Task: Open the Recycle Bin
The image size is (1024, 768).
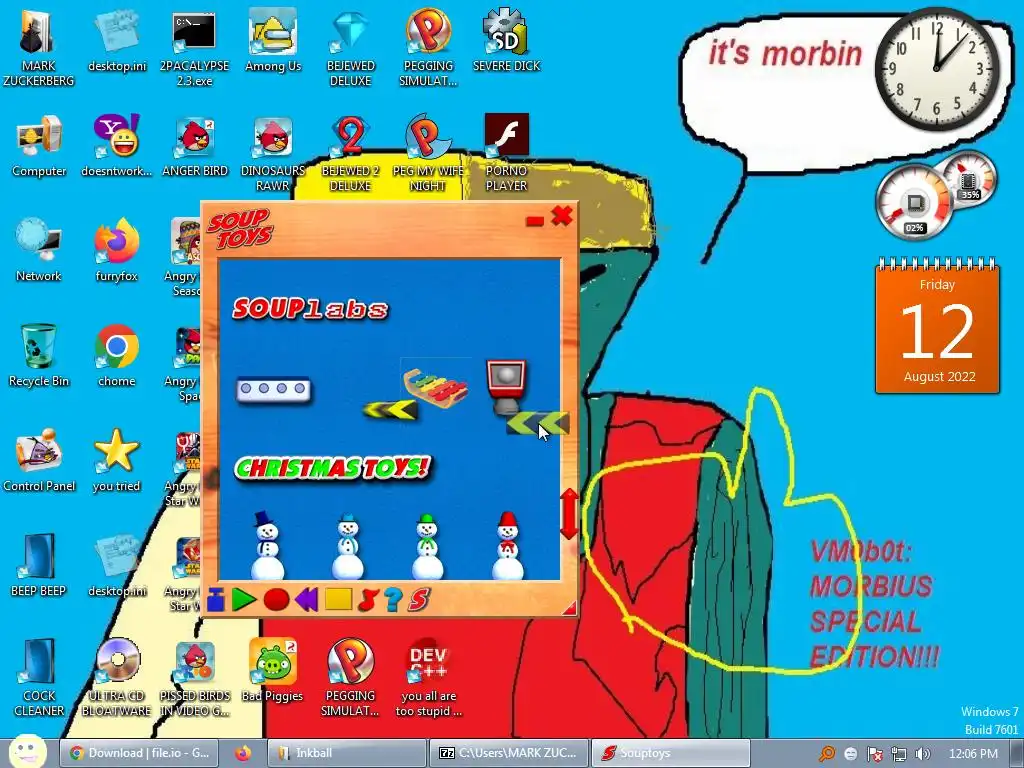Action: pos(39,356)
